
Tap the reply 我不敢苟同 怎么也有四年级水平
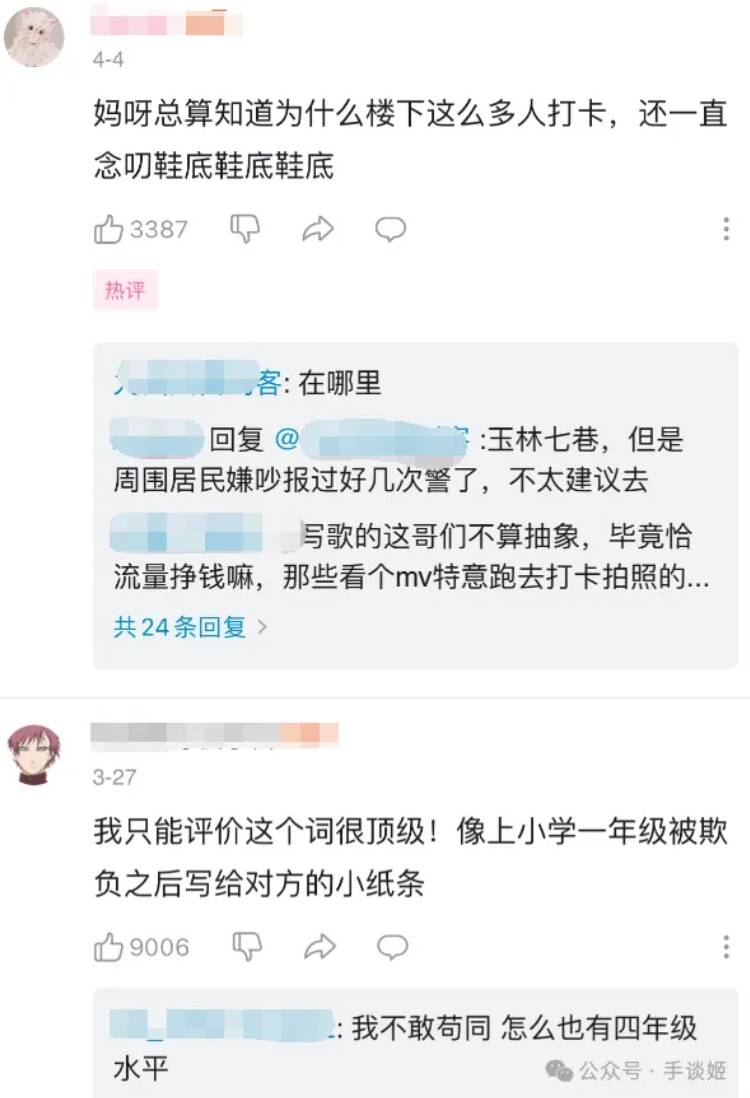click(405, 1048)
